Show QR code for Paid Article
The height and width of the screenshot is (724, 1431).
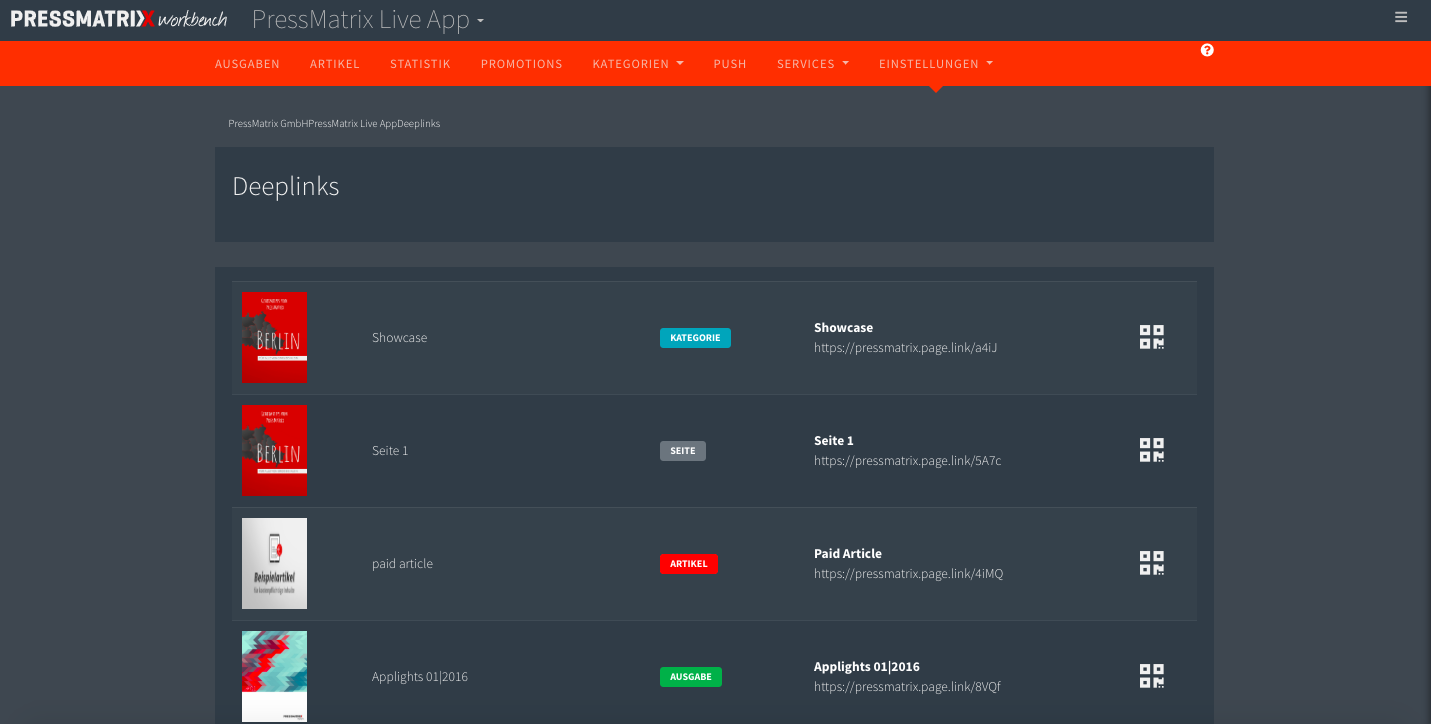tap(1152, 563)
